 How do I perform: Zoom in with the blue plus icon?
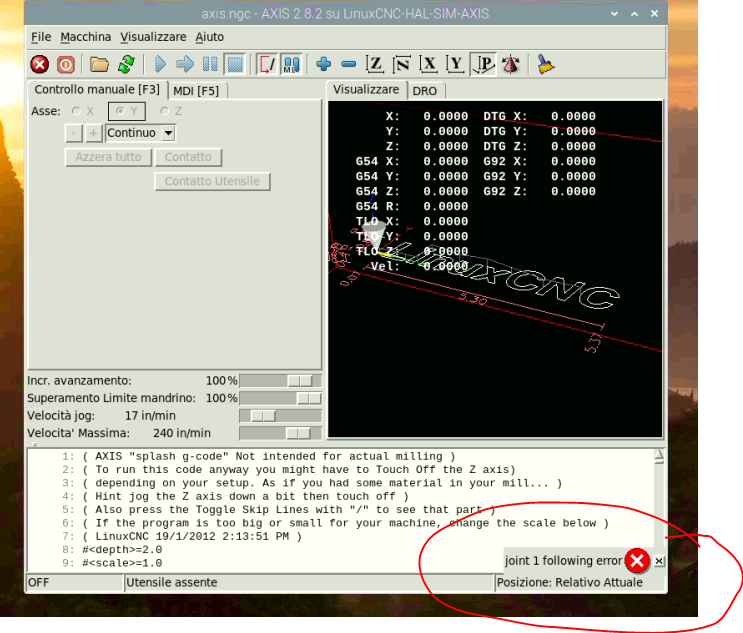[324, 64]
